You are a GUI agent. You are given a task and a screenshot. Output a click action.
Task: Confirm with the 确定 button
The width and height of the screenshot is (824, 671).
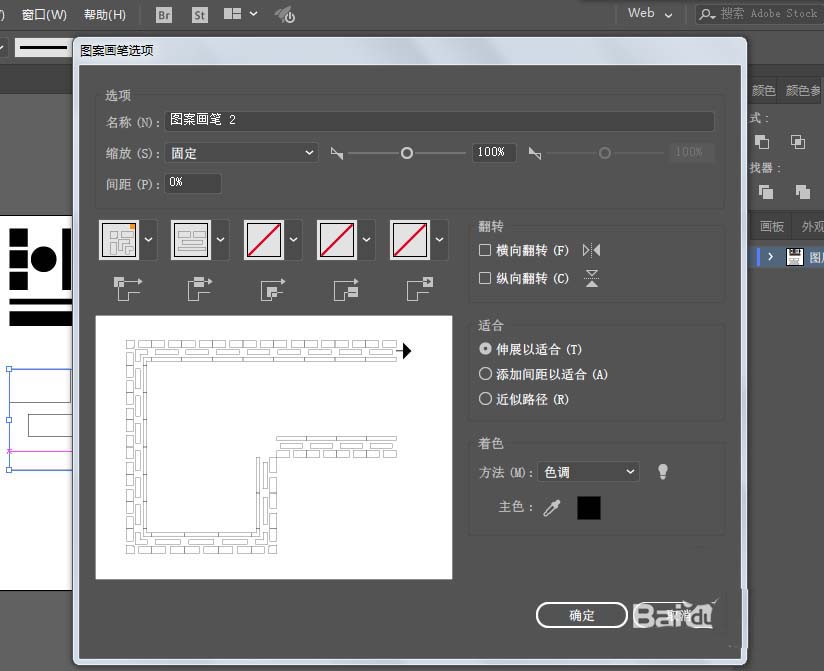point(582,615)
